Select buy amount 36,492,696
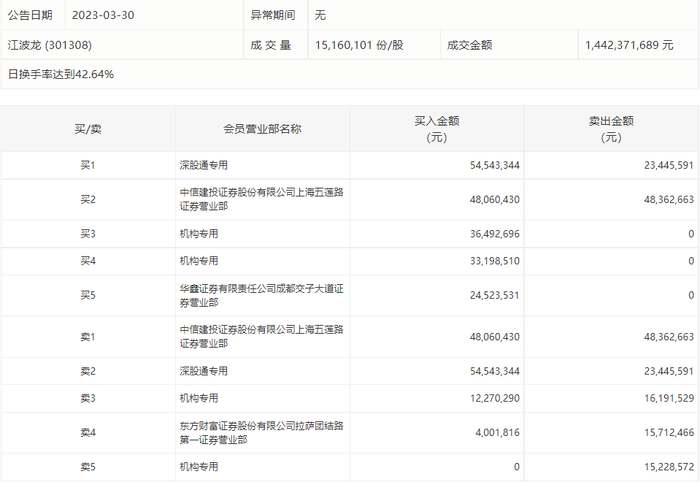This screenshot has height=482, width=700. 495,234
